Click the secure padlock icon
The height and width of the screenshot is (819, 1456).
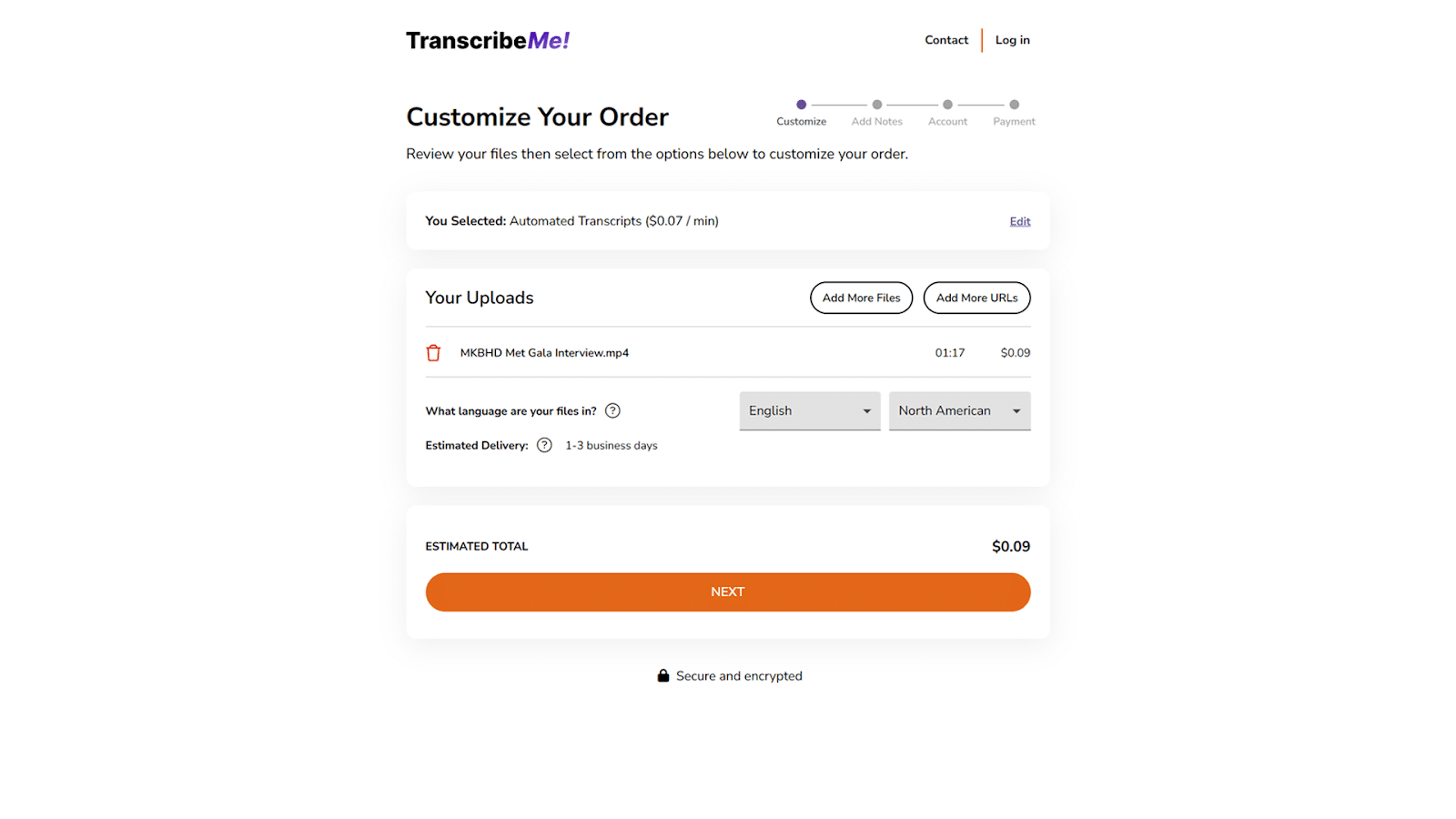pos(663,675)
